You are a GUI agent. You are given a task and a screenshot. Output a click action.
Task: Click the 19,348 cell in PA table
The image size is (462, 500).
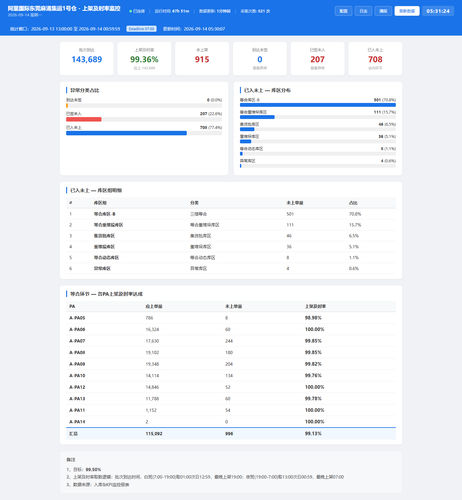point(152,364)
